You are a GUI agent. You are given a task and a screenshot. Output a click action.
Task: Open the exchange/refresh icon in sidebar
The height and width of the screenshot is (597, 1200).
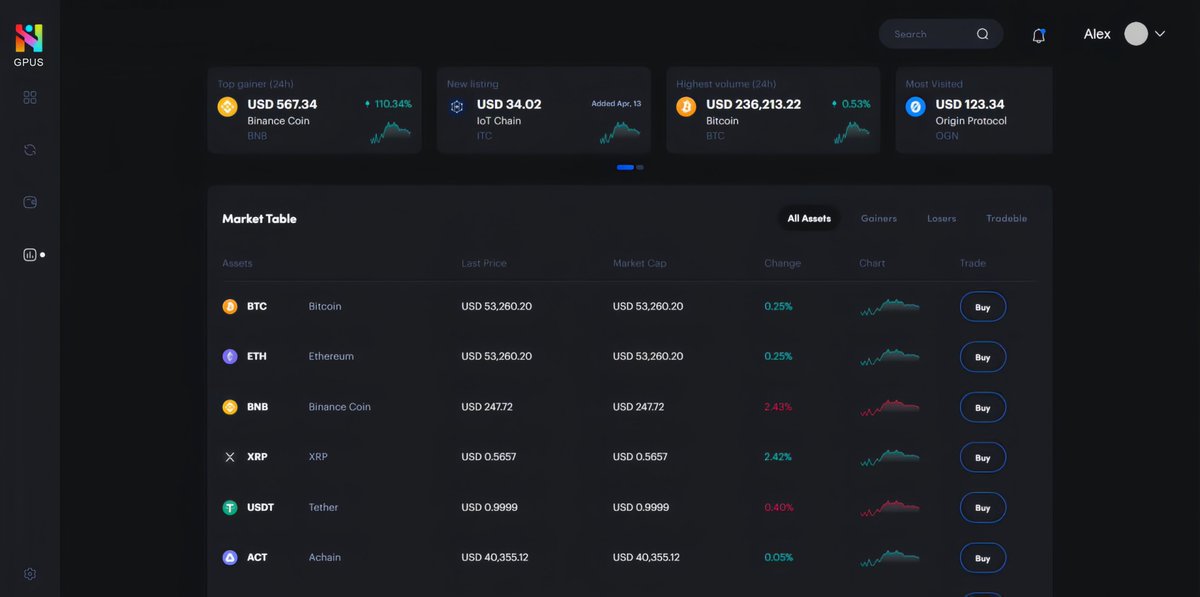tap(30, 150)
